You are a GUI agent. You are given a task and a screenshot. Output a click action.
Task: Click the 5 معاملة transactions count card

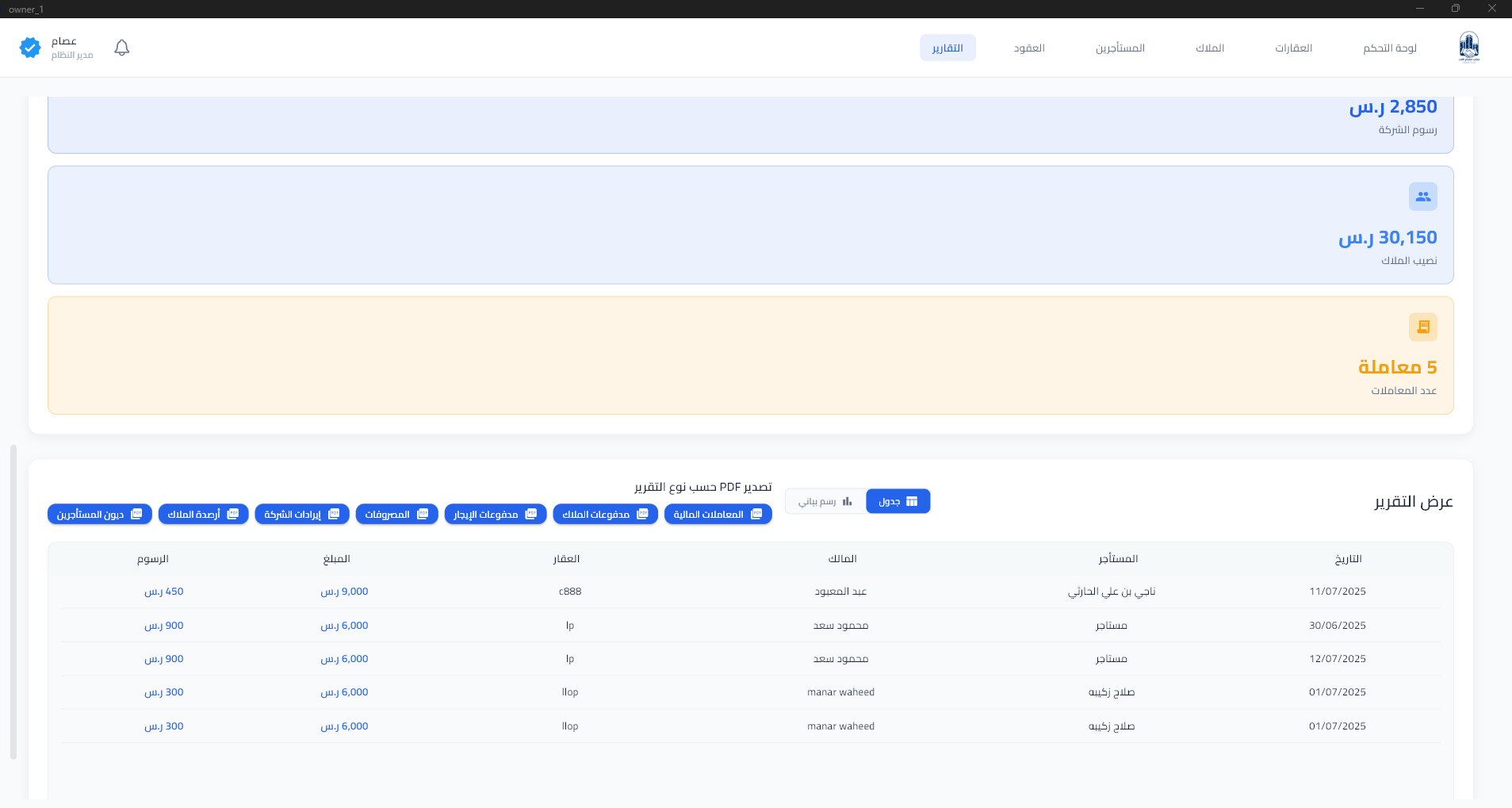tap(751, 355)
